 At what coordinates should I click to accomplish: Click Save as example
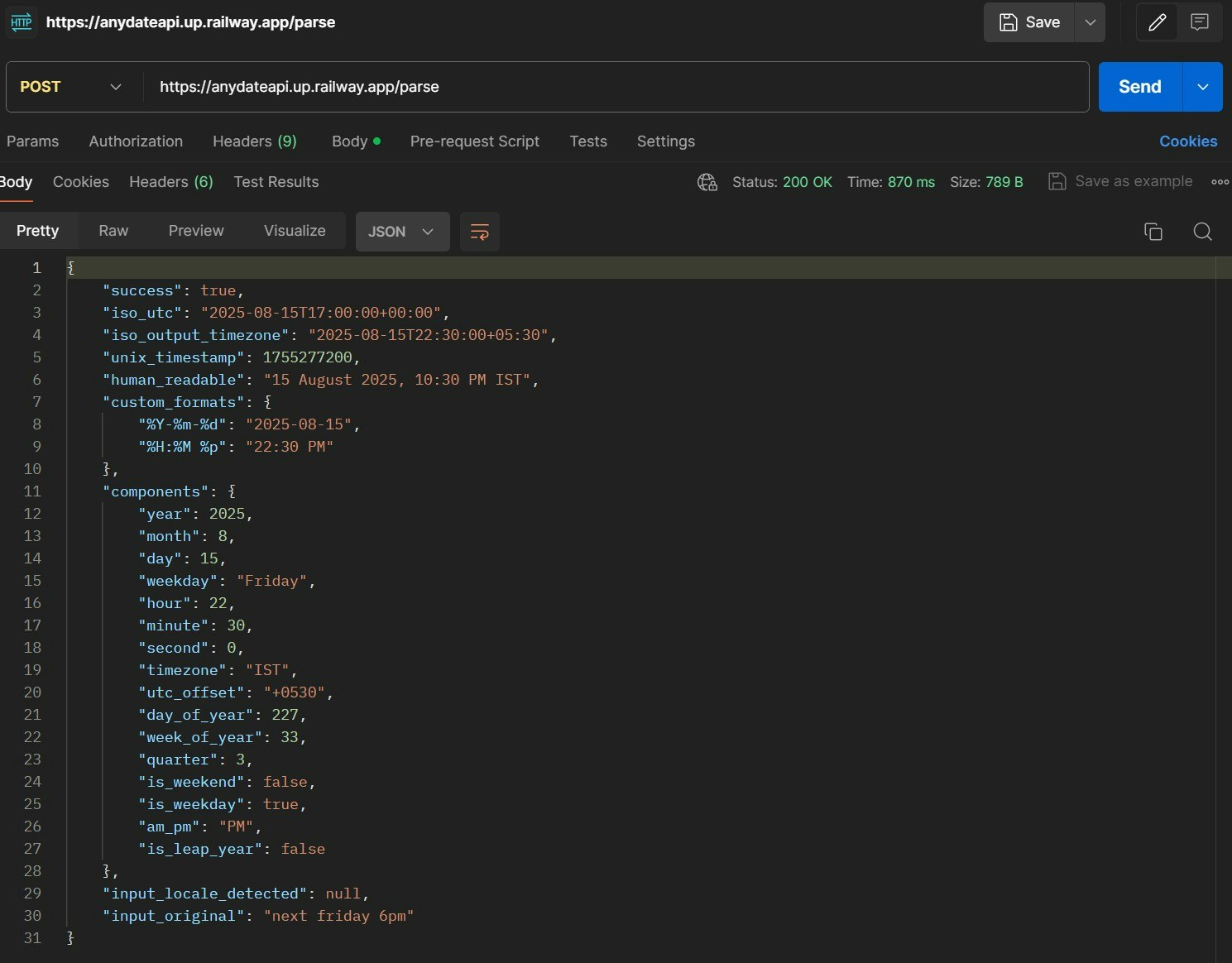[x=1120, y=181]
